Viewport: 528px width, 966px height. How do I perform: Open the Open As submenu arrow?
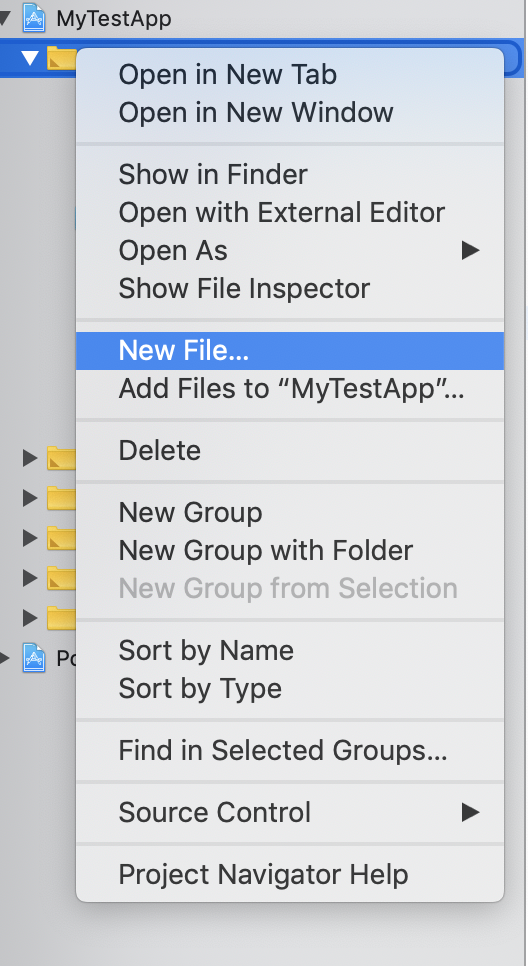pyautogui.click(x=471, y=250)
